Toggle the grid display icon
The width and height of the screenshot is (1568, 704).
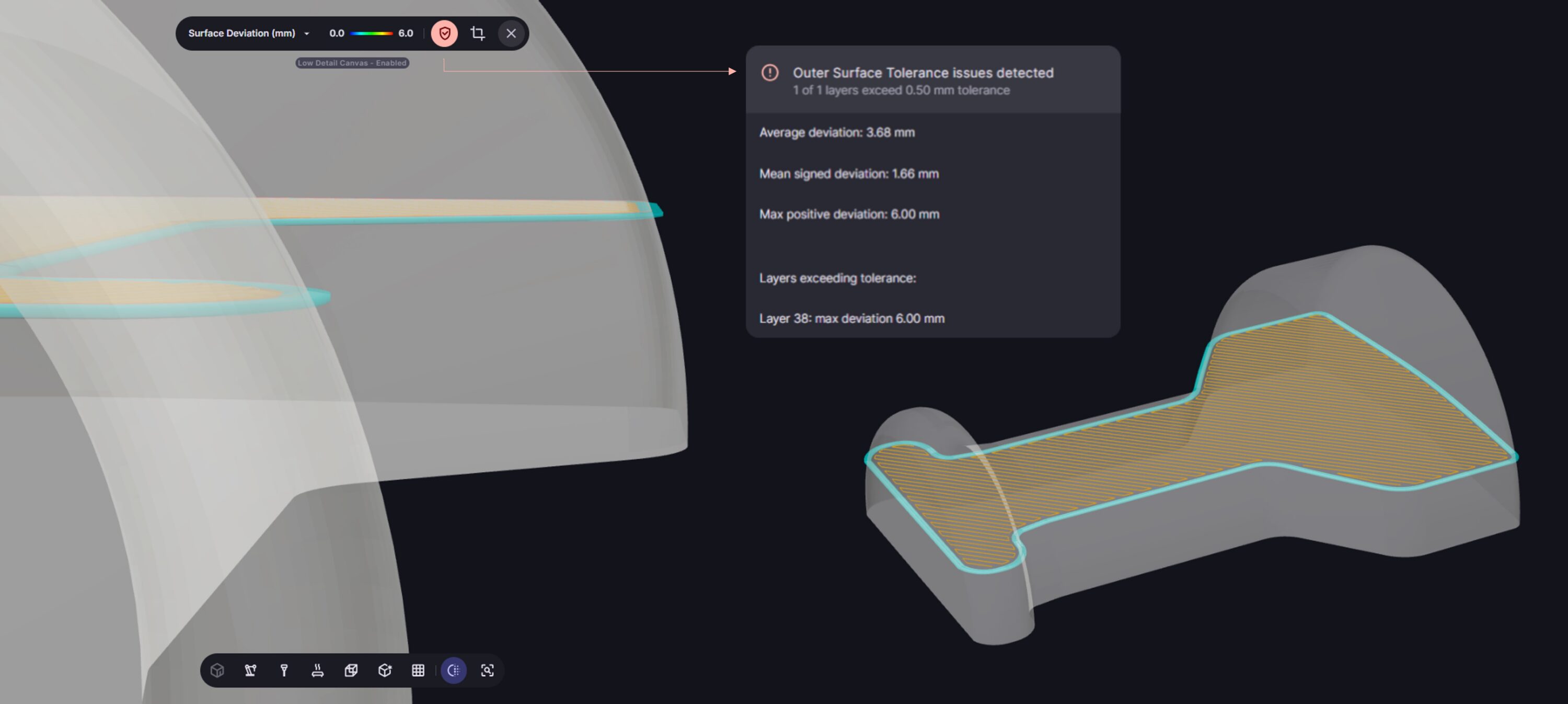click(x=418, y=671)
